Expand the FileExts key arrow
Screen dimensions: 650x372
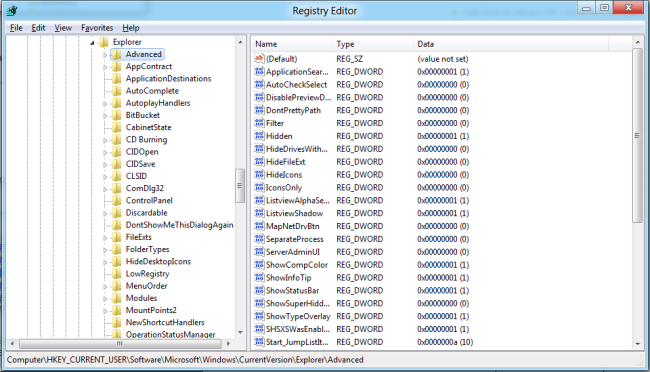pos(105,238)
